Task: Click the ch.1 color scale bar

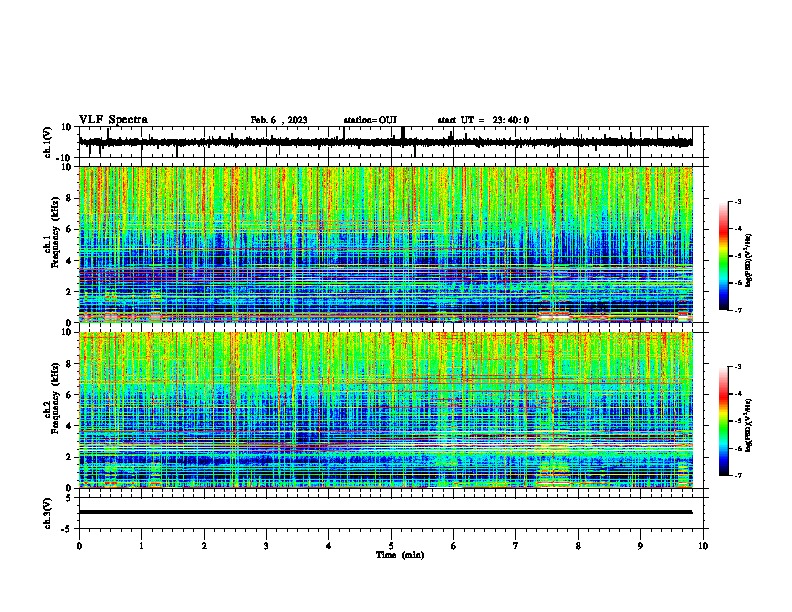Action: 723,256
